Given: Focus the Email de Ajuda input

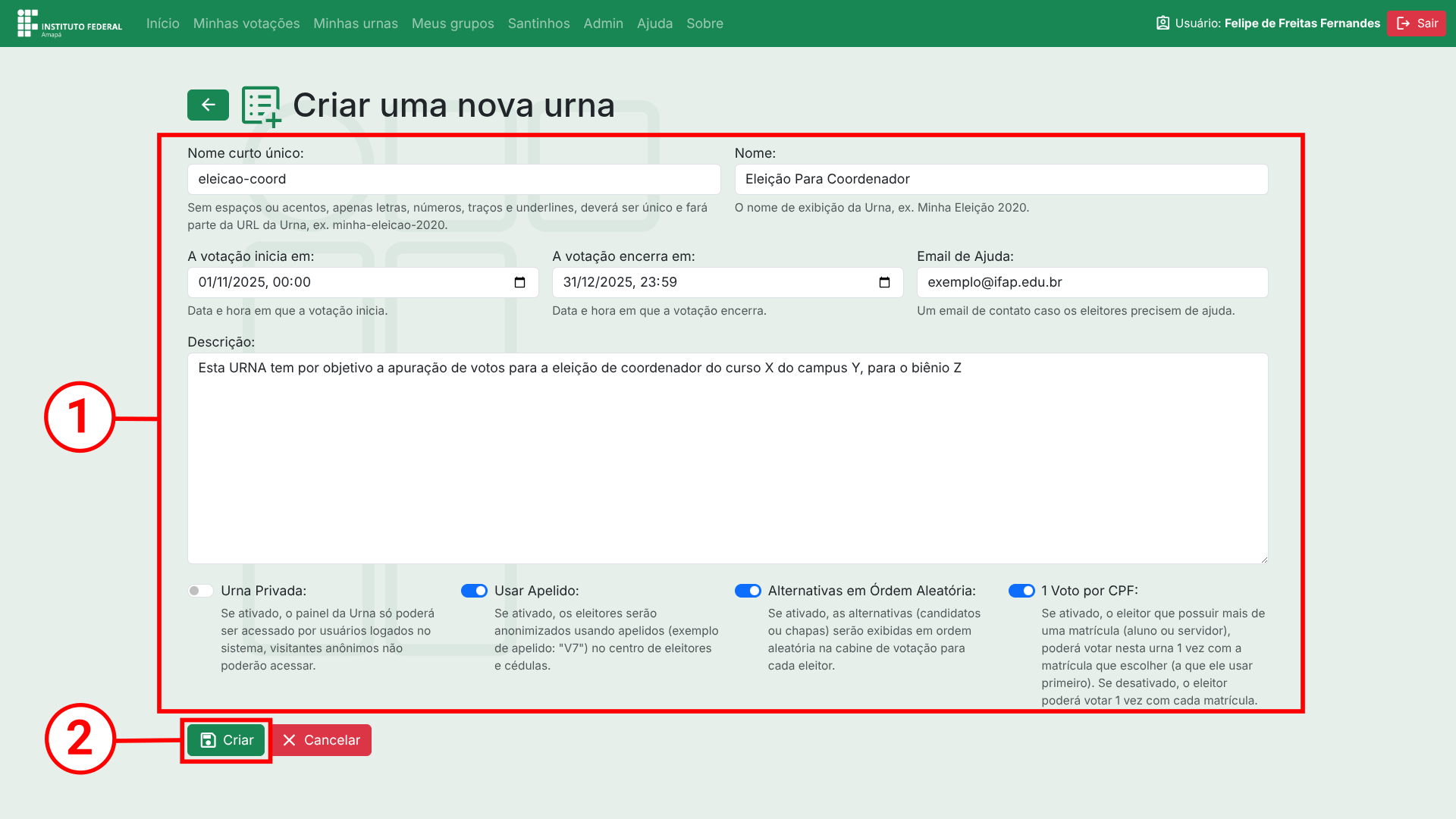Looking at the screenshot, I should [x=1092, y=282].
